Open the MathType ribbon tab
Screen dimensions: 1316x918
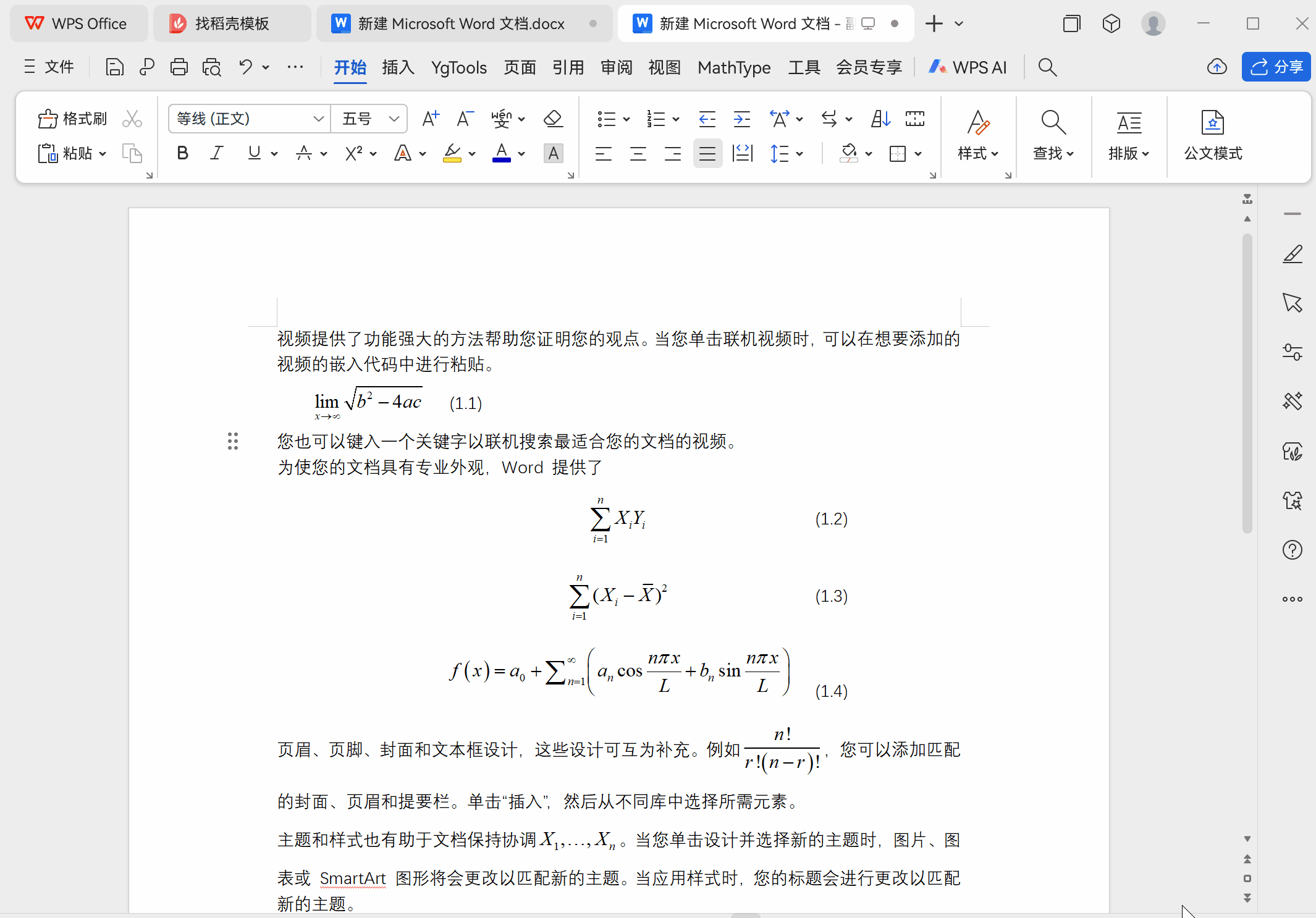[x=734, y=67]
